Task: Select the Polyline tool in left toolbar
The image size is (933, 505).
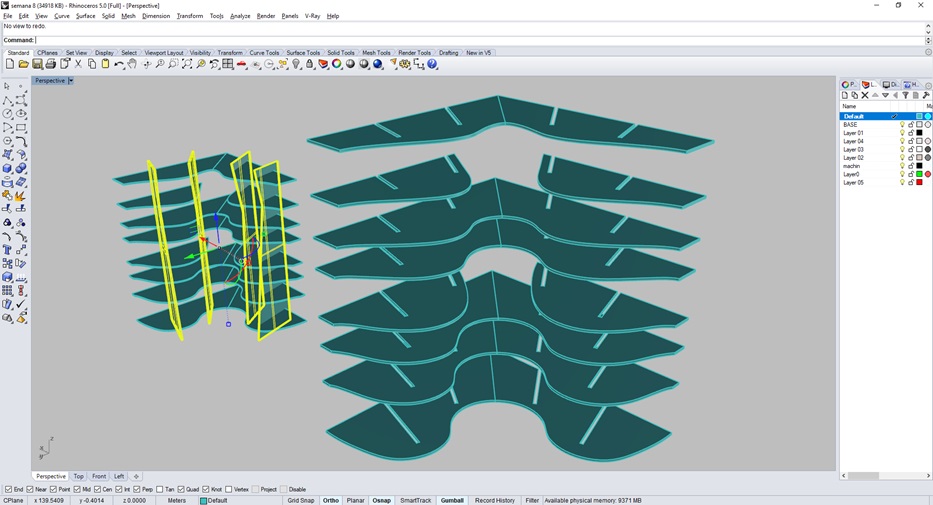Action: pyautogui.click(x=7, y=100)
